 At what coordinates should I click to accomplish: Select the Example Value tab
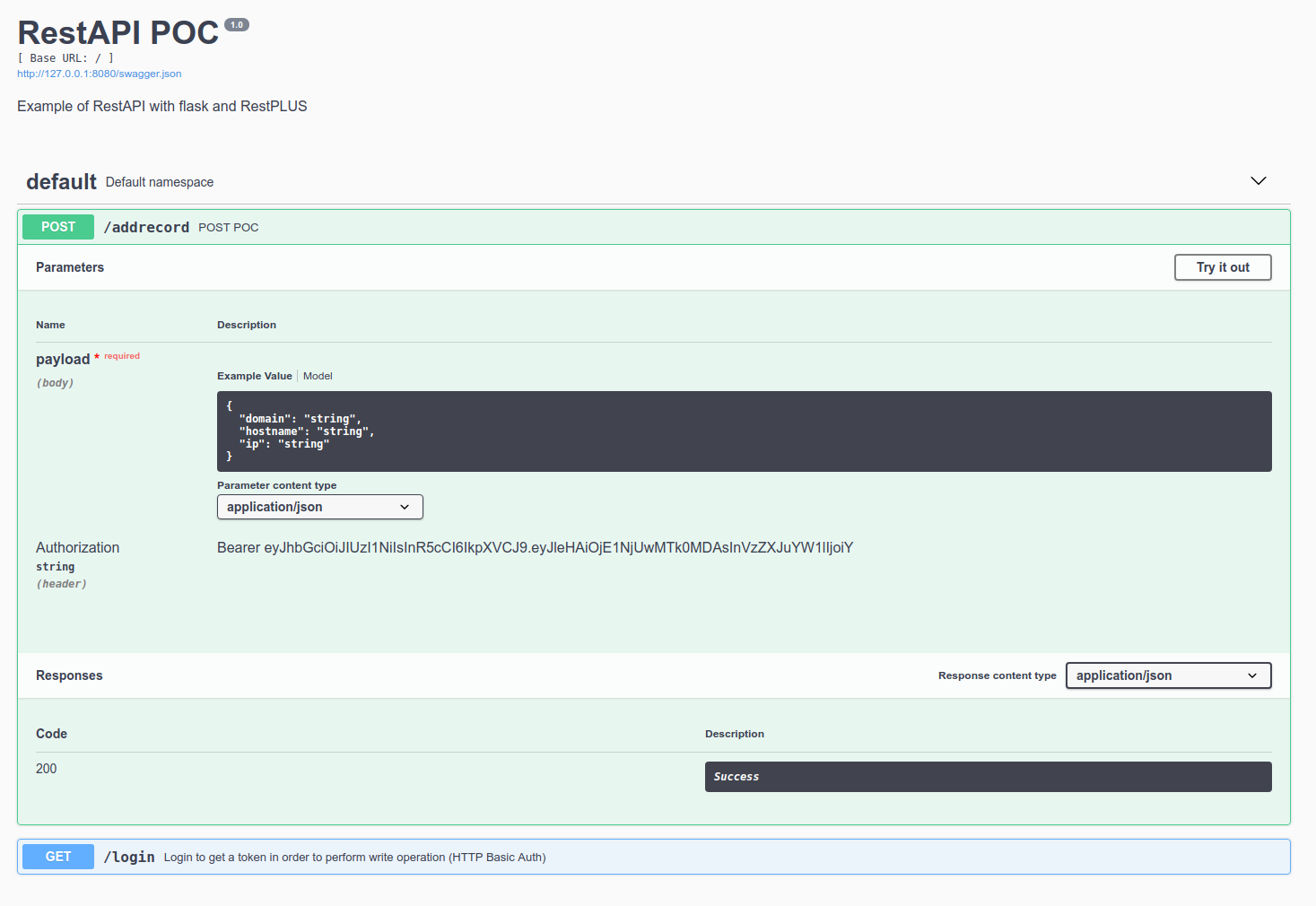coord(254,376)
